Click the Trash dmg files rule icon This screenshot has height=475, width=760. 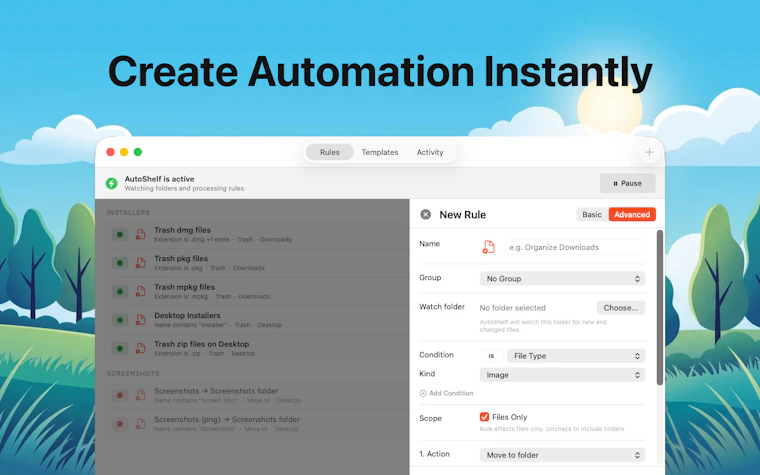(x=140, y=235)
